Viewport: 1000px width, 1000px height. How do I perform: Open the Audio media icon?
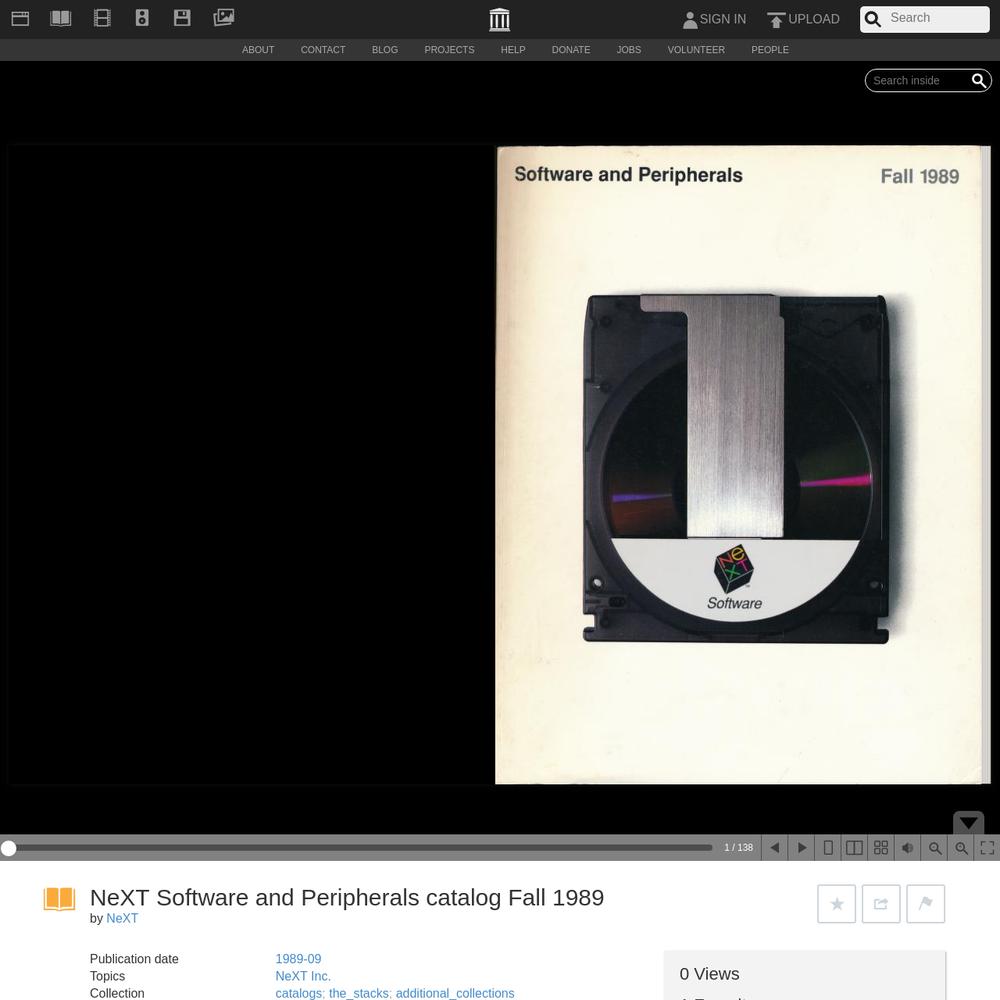click(142, 18)
